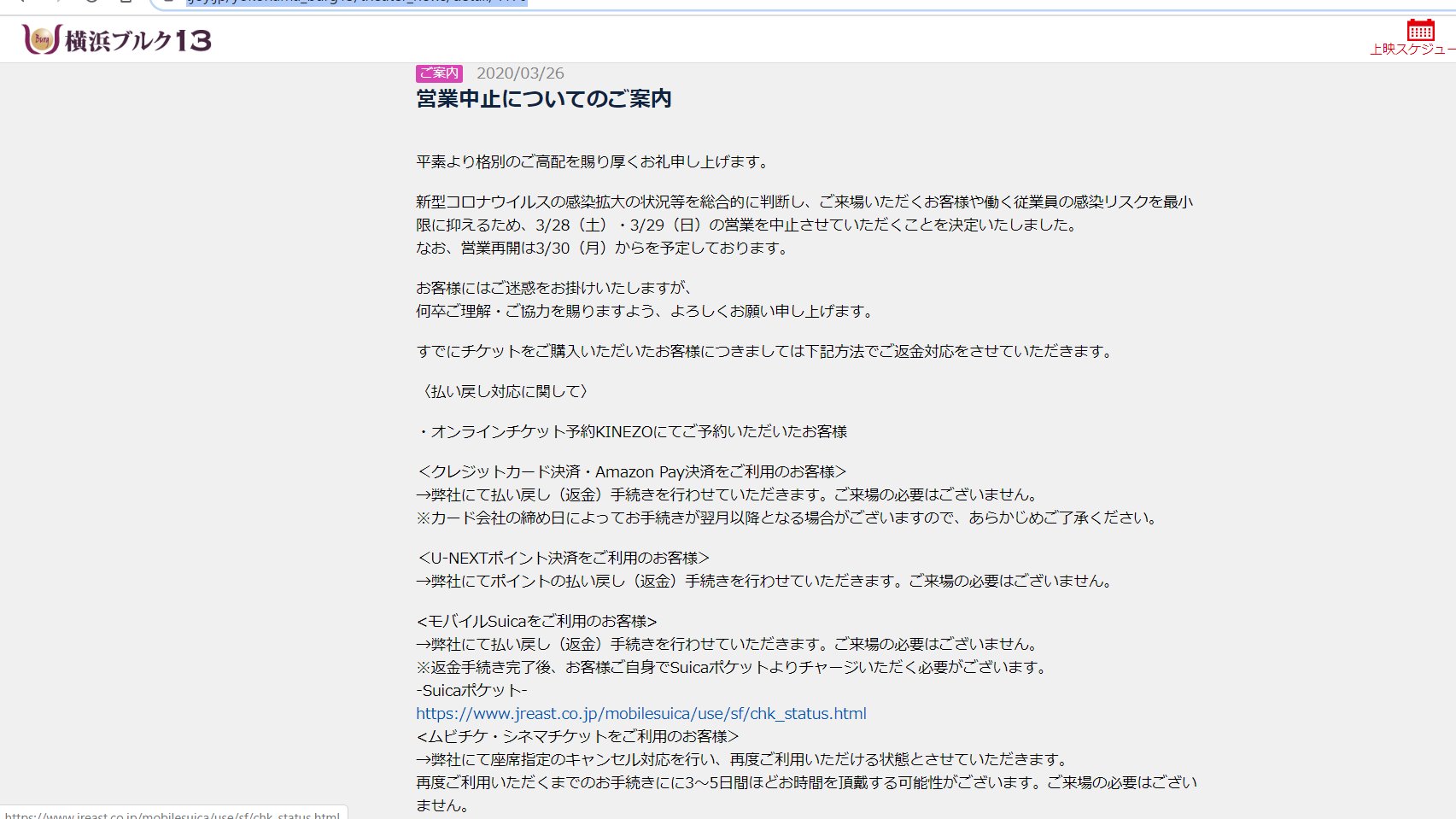The image size is (1456, 819).
Task: Click the line すでにチケットをご購入いただいたお客様
Action: coord(766,351)
